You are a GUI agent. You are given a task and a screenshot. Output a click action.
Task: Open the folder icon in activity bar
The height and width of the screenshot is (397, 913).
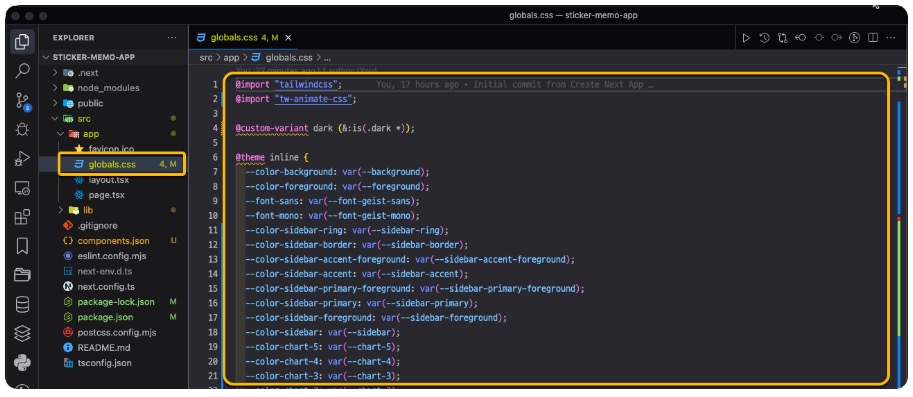click(x=22, y=275)
